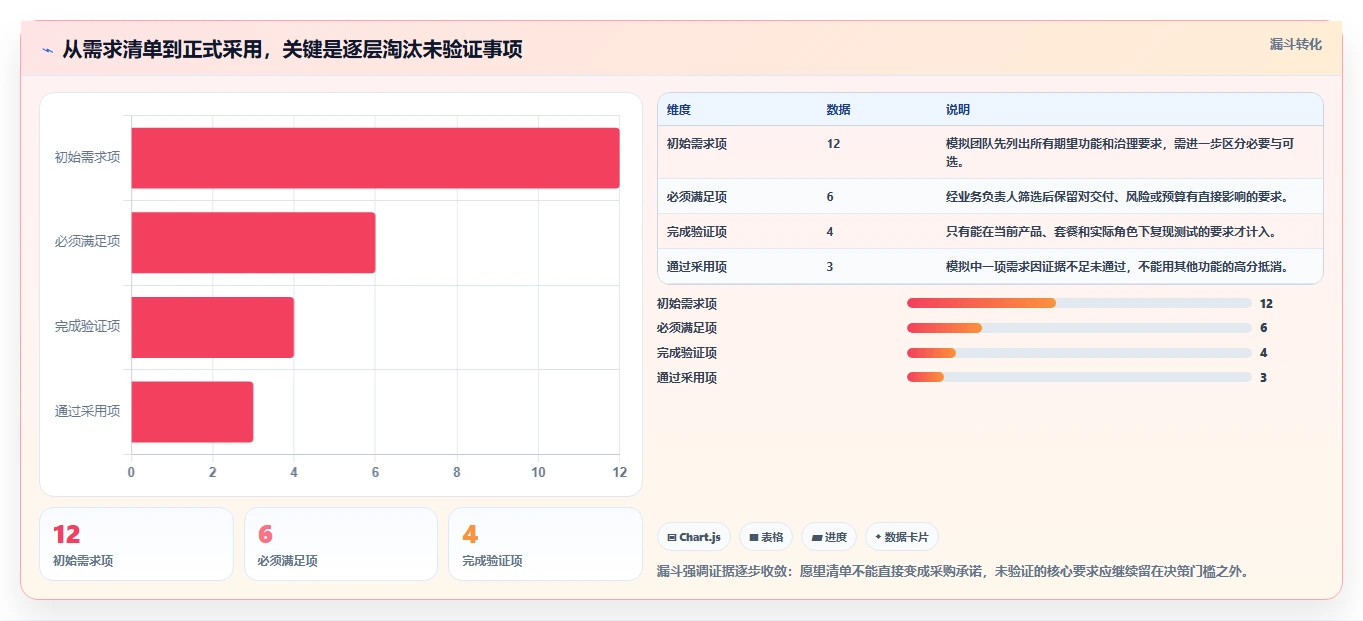
Task: Click the 完成验证项 bar in the chart
Action: [x=212, y=327]
